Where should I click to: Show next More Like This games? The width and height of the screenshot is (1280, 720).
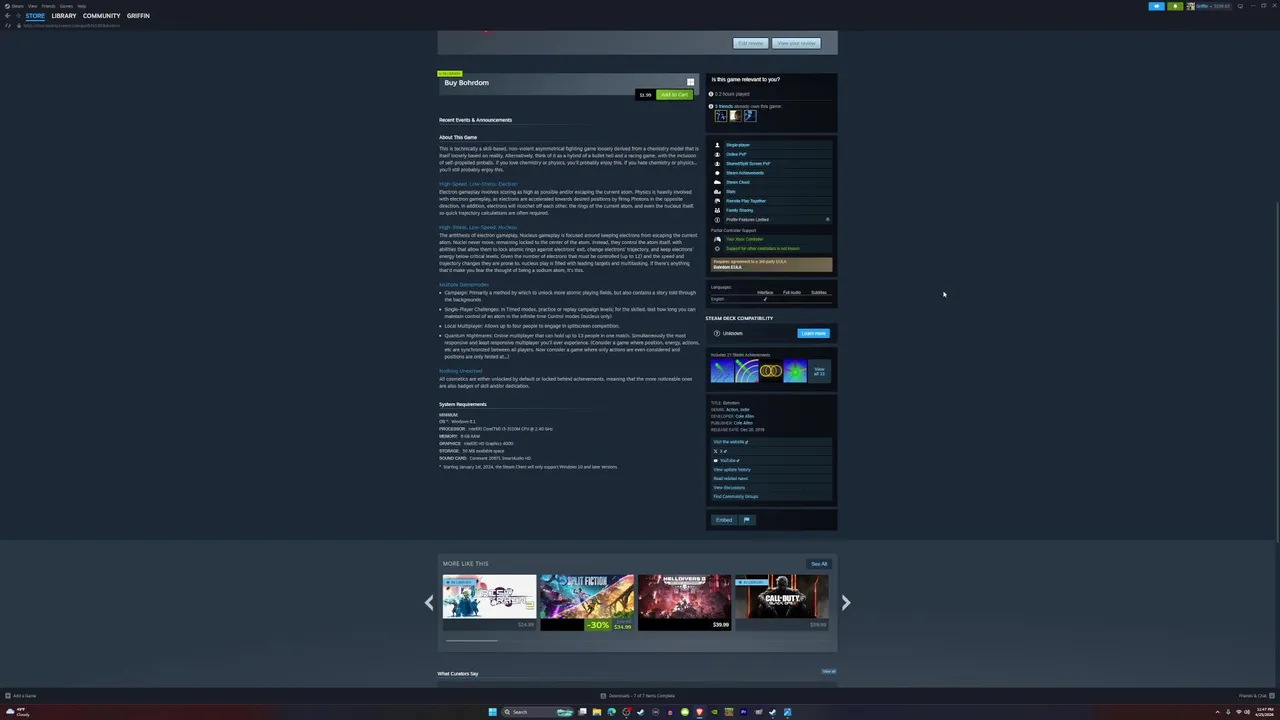[846, 602]
